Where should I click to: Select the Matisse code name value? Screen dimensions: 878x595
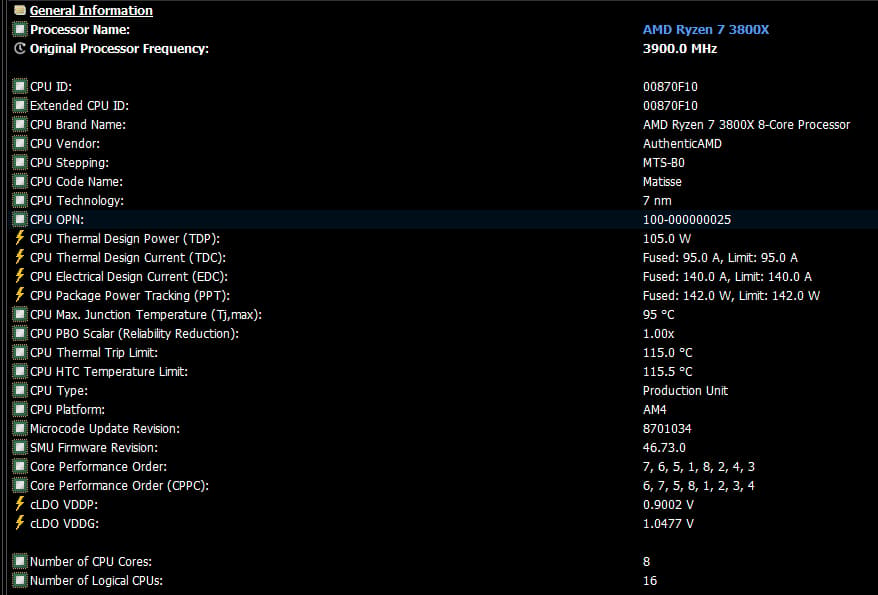pyautogui.click(x=662, y=182)
